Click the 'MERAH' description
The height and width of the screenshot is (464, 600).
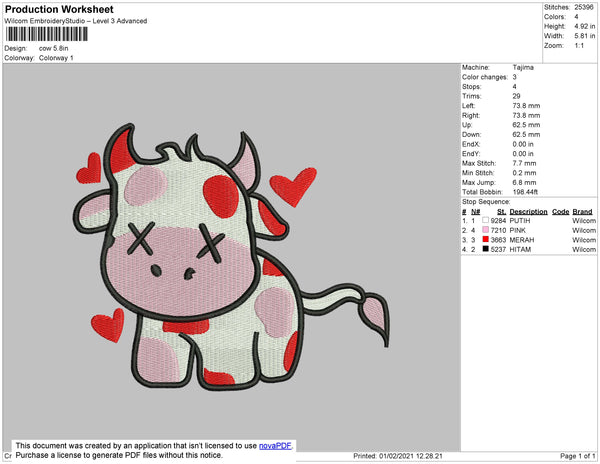pos(522,240)
